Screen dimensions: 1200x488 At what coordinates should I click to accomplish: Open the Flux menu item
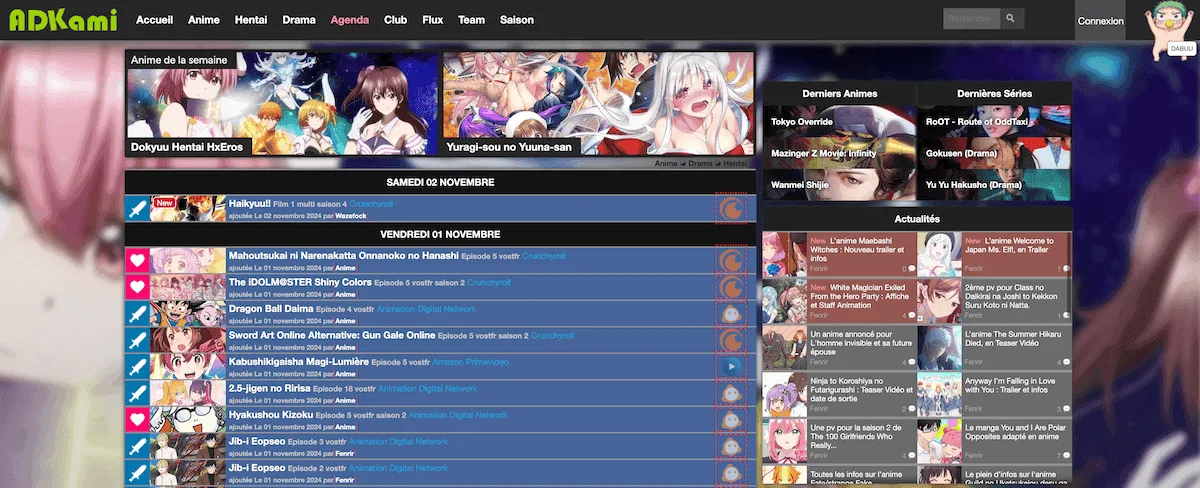click(433, 20)
